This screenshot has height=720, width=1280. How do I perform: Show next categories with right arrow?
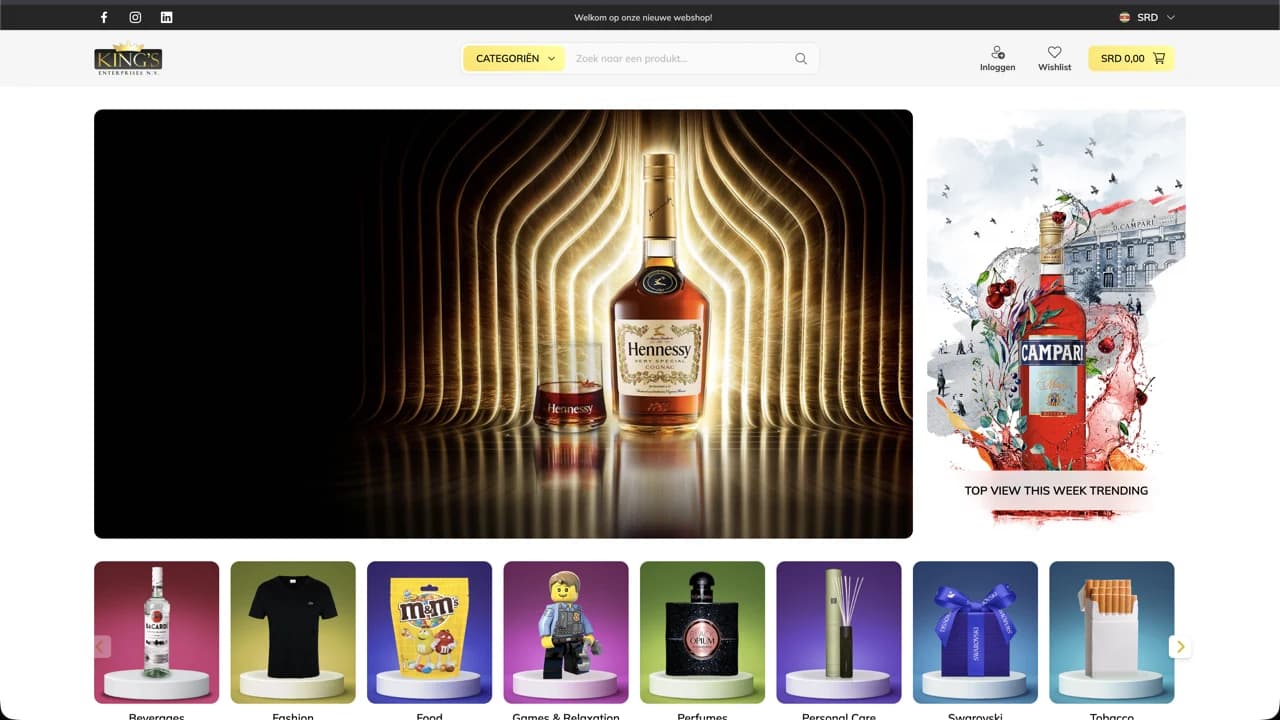[x=1180, y=647]
